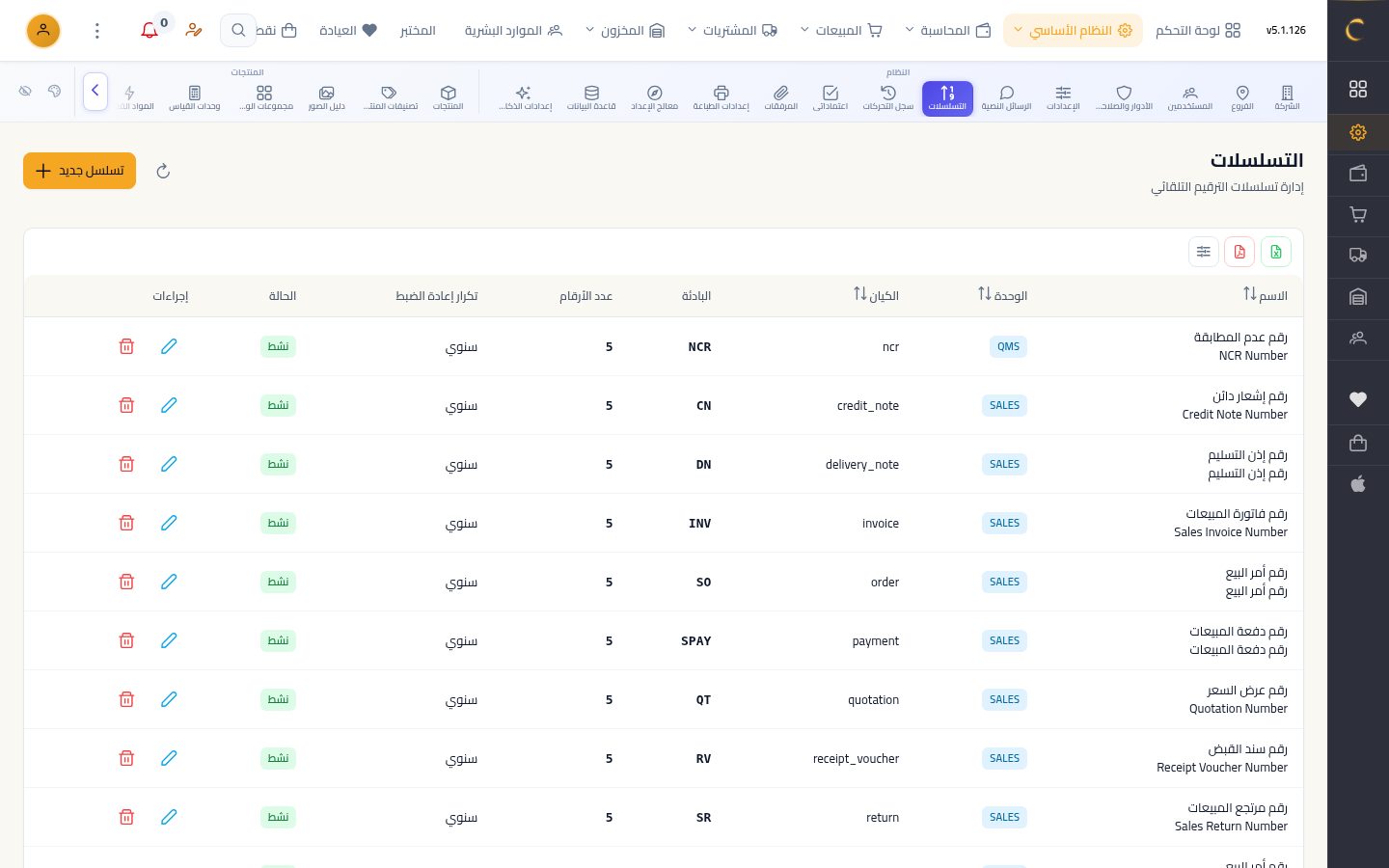The height and width of the screenshot is (868, 1389).
Task: Open My Approvals (اعتماداتي) toolbar icon
Action: tap(831, 97)
